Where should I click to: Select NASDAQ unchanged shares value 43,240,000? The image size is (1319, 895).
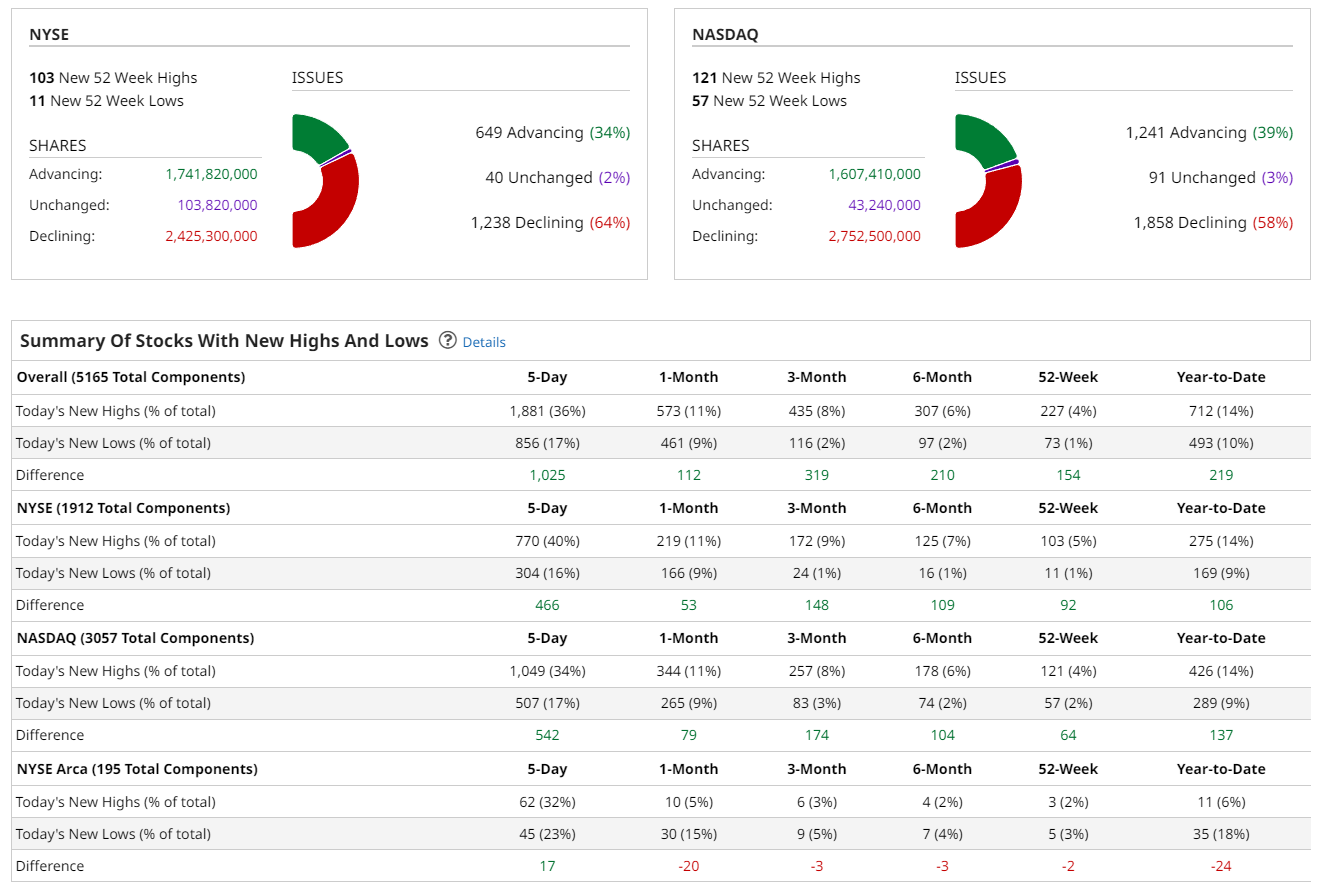pos(883,205)
